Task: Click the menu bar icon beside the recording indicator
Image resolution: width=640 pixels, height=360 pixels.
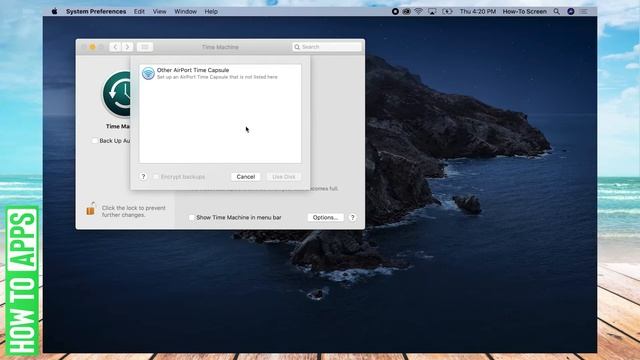Action: click(x=407, y=11)
